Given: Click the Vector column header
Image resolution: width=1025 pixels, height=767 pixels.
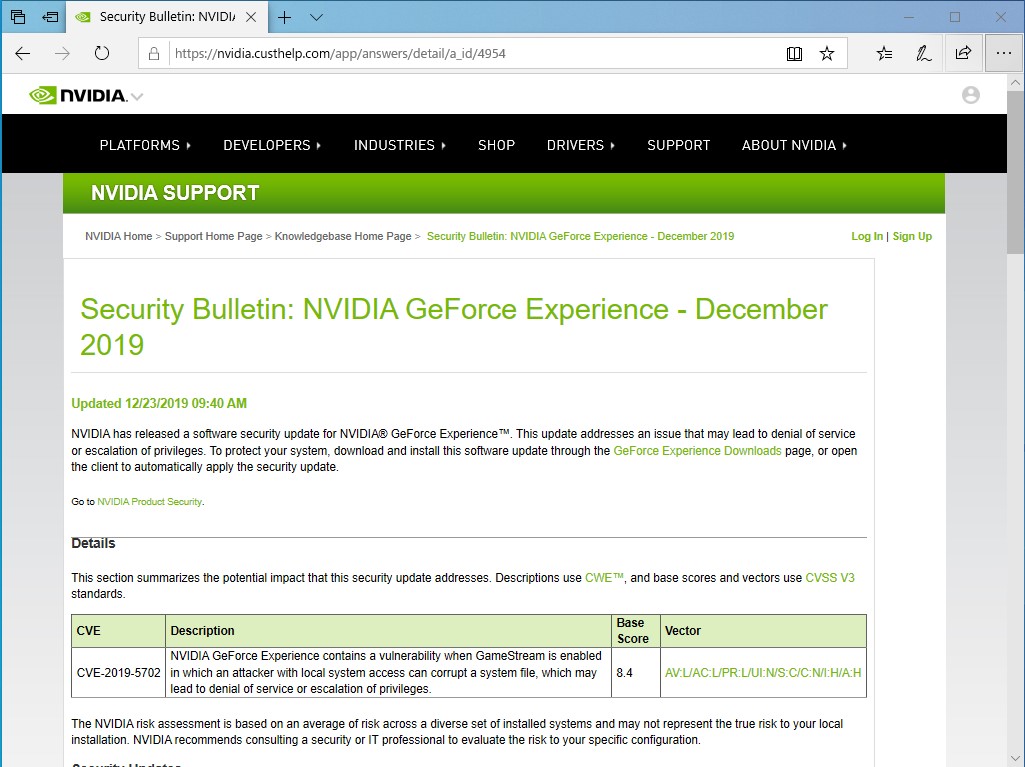Looking at the screenshot, I should [763, 631].
